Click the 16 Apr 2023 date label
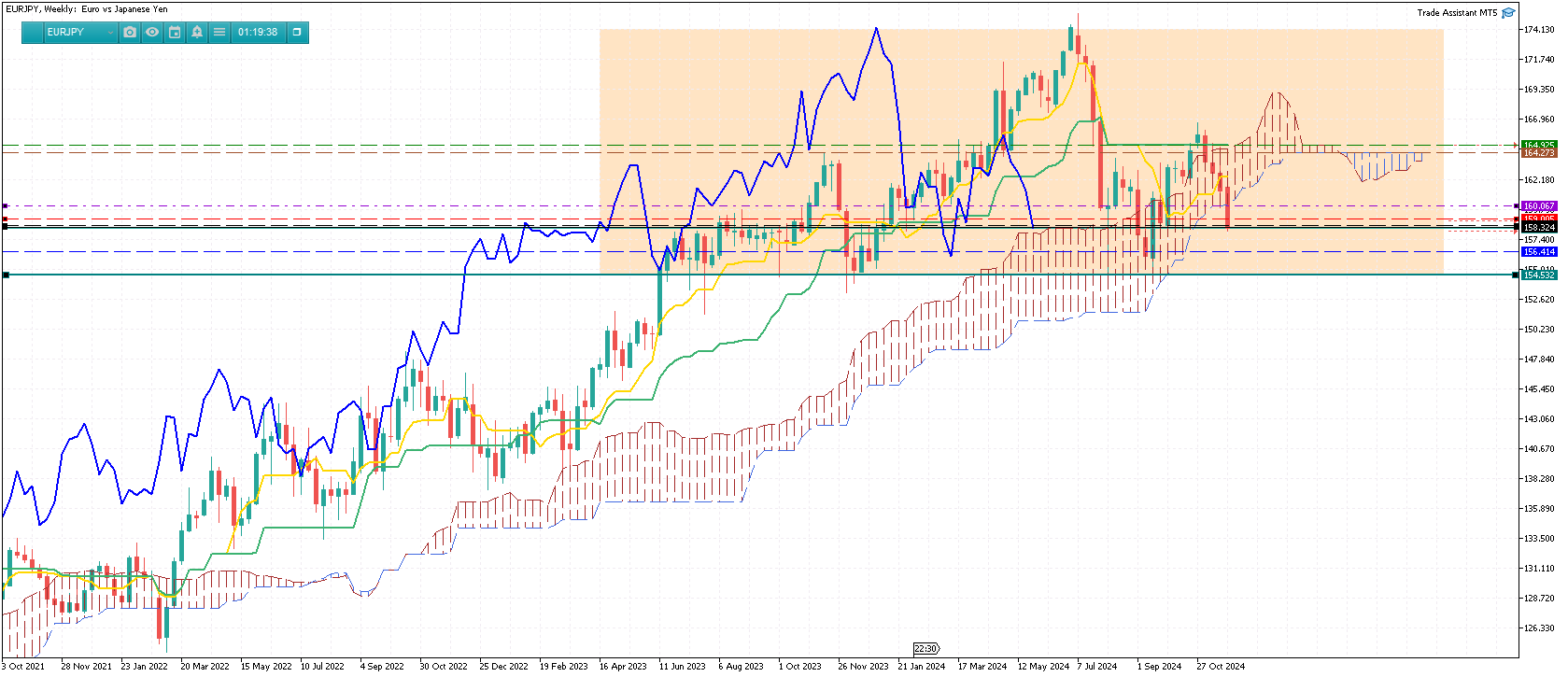Screen dimensions: 1568x677 [623, 667]
